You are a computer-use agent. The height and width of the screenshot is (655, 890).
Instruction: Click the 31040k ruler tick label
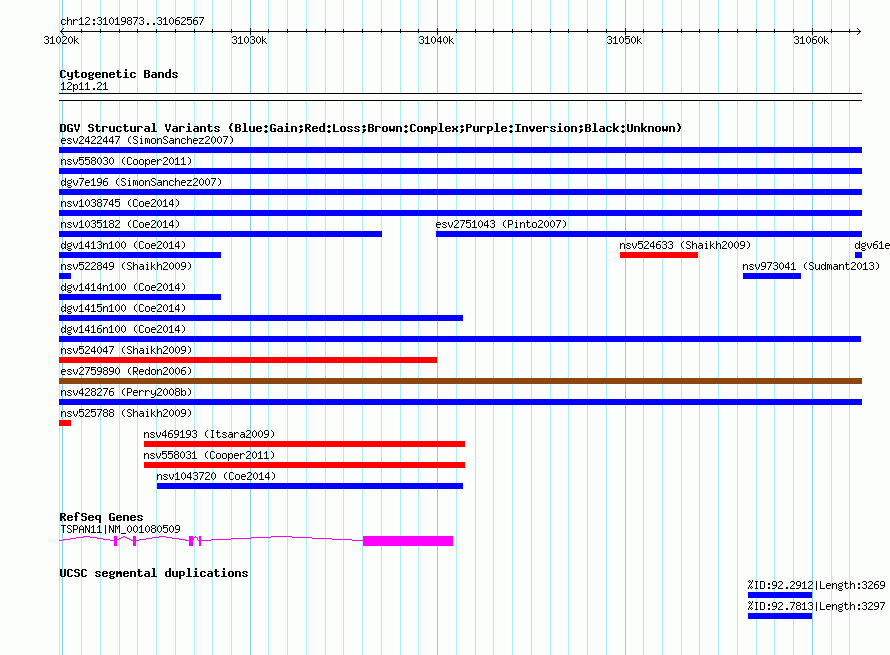[x=436, y=40]
